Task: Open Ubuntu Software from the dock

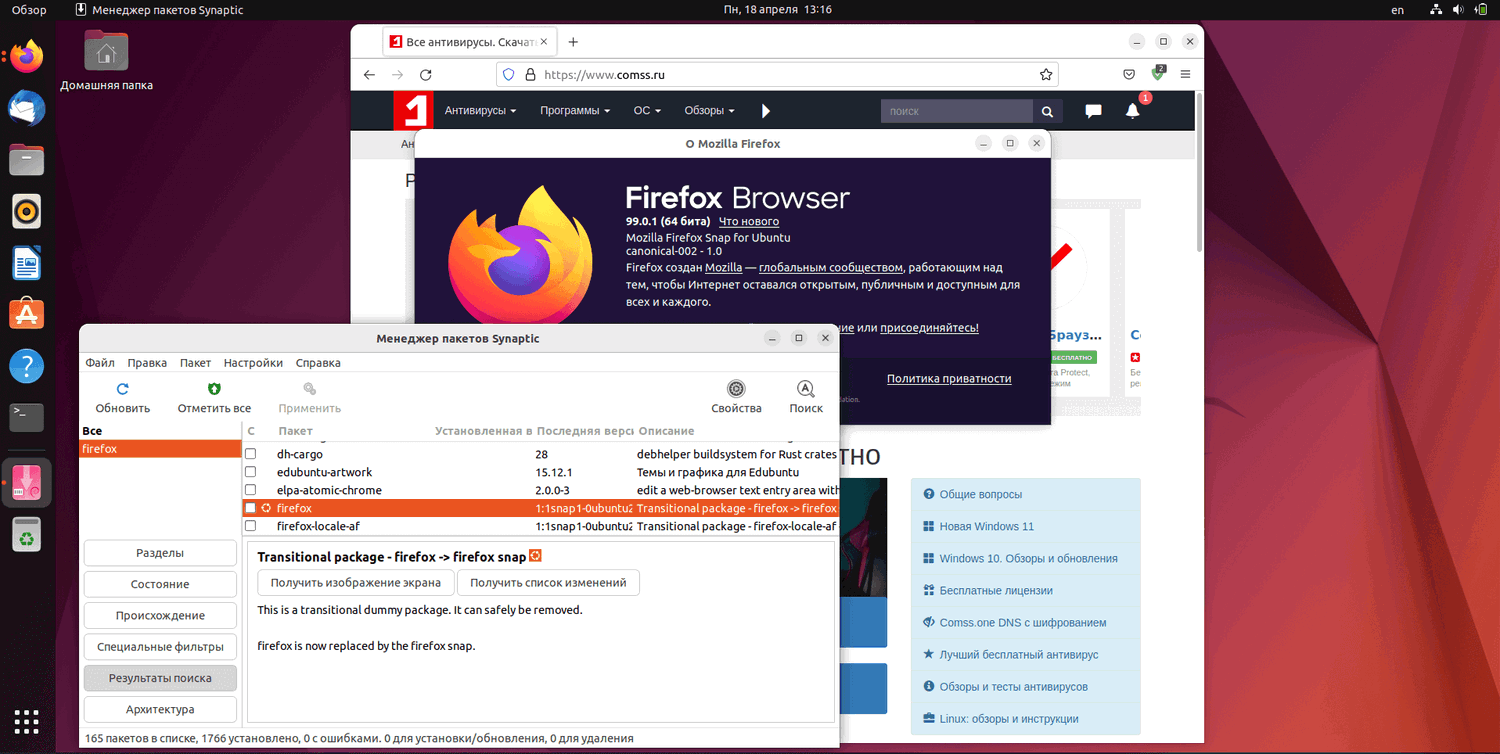Action: point(27,314)
